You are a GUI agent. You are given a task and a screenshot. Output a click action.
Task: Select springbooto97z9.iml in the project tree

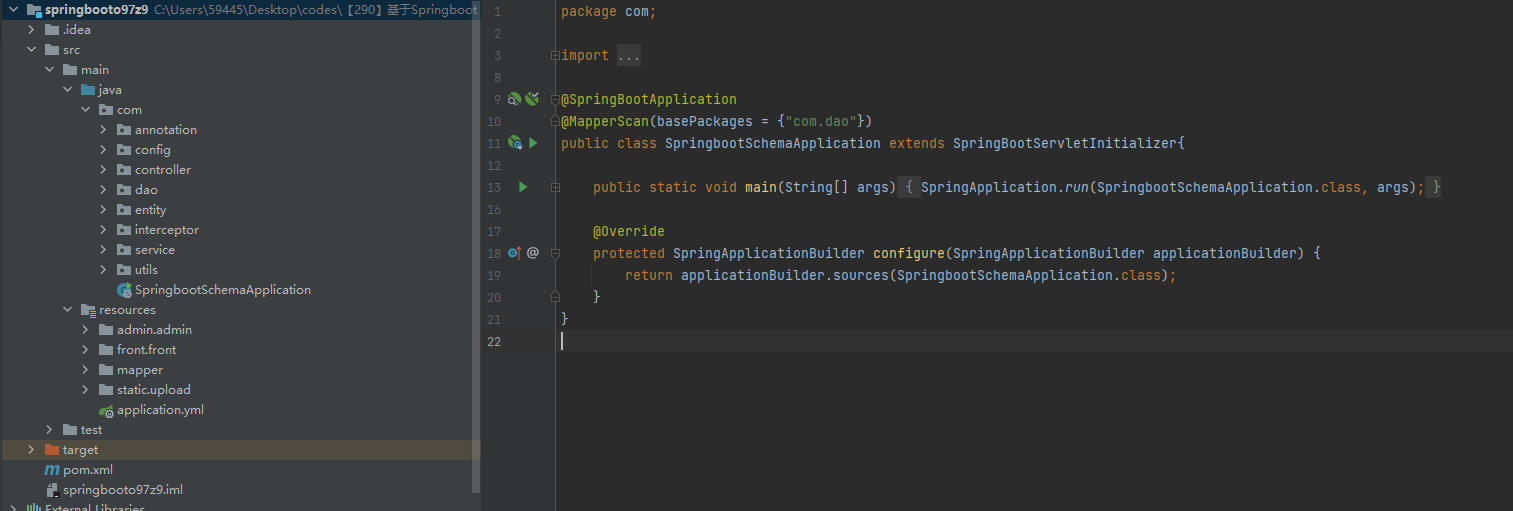122,490
